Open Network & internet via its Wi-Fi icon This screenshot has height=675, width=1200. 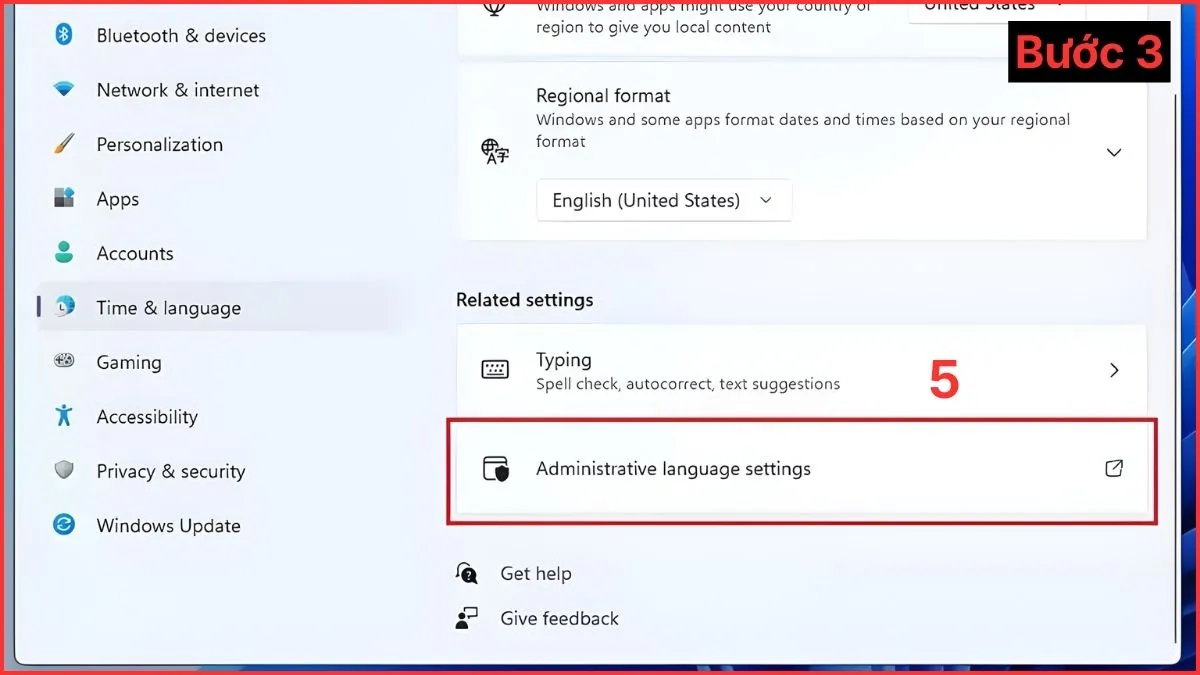point(62,89)
